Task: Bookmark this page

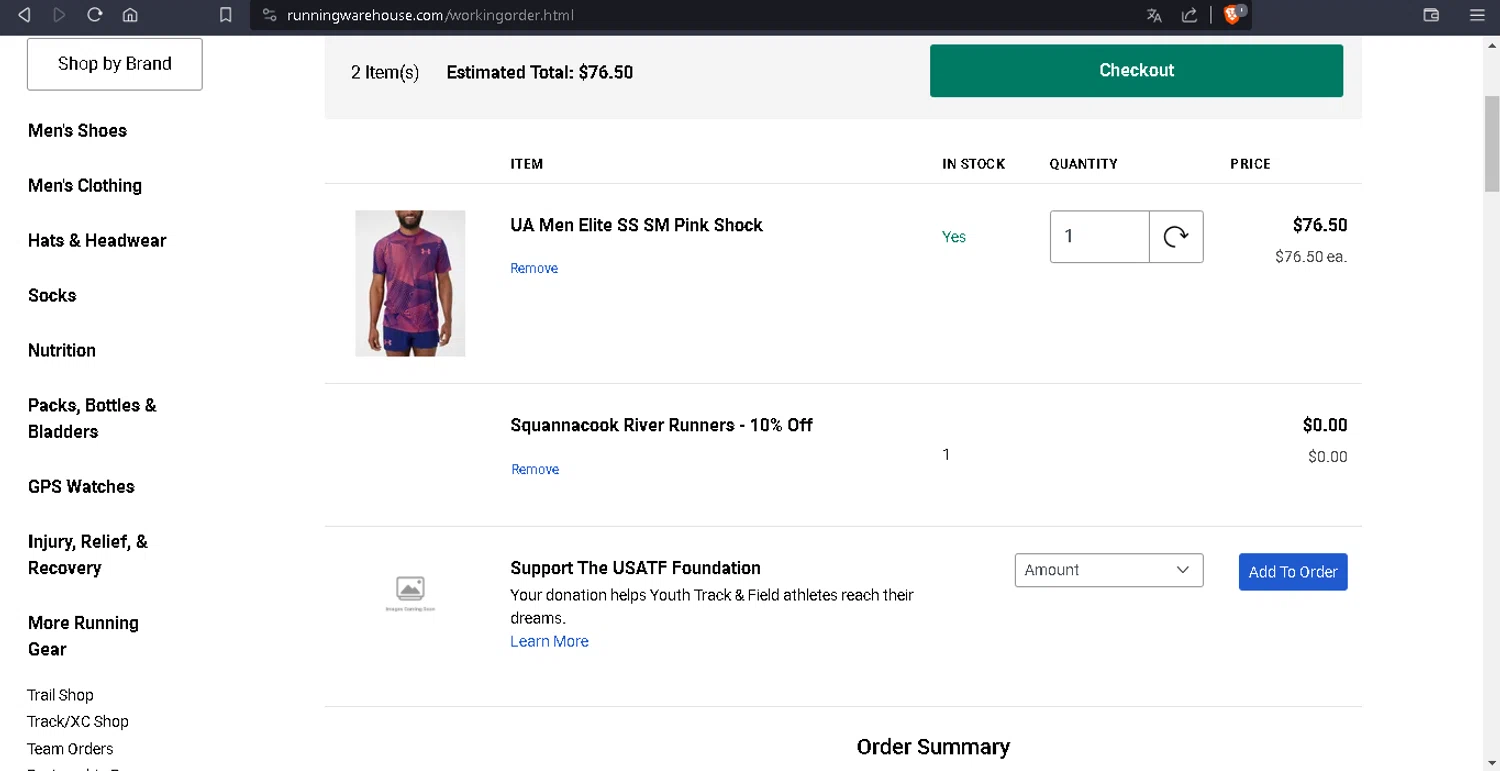Action: [226, 15]
